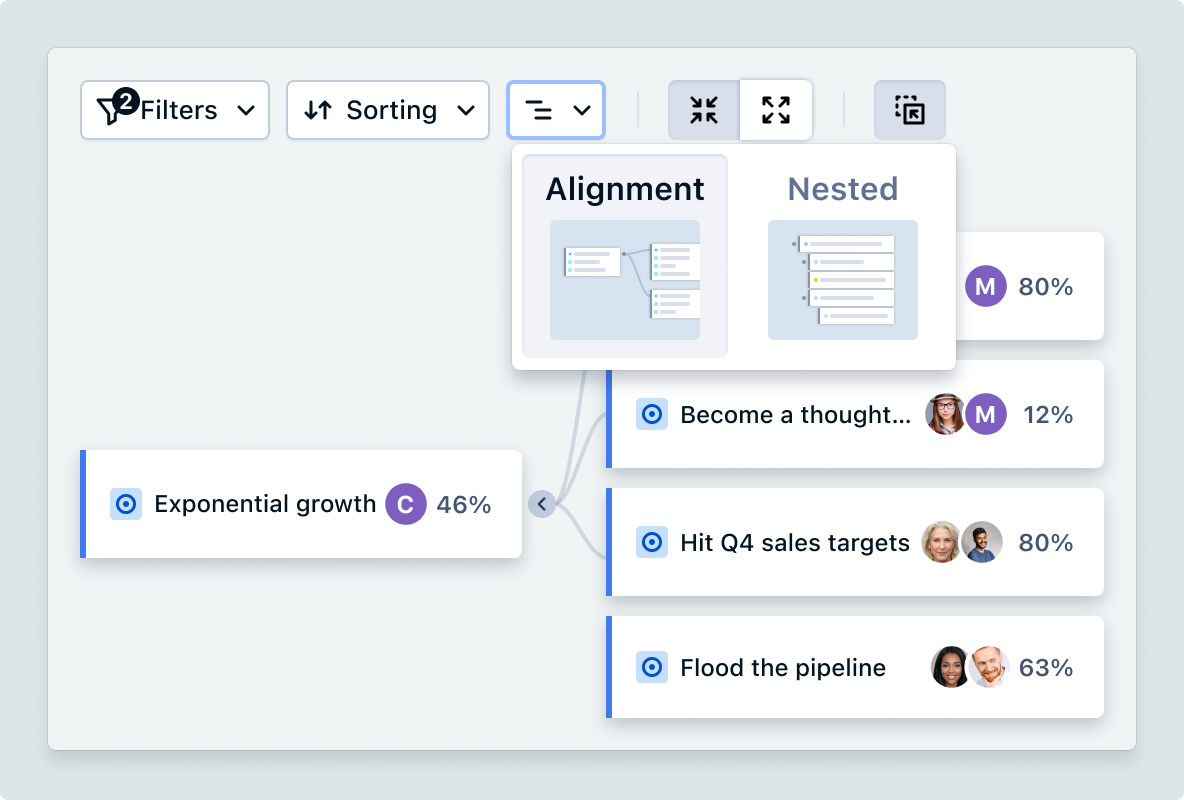1184x800 pixels.
Task: Click the select-area toolbar icon
Action: (x=909, y=110)
